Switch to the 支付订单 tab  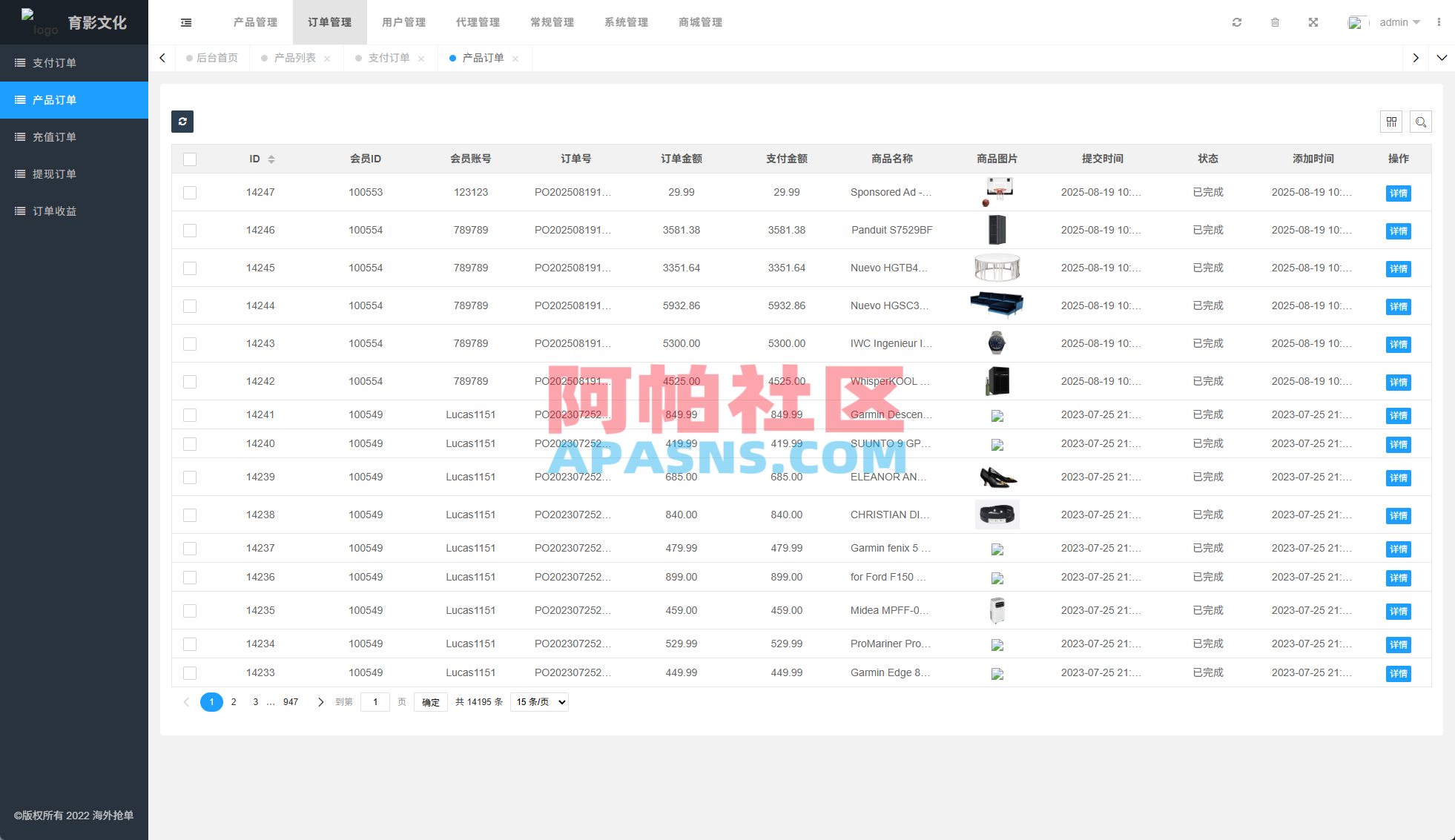pos(389,57)
